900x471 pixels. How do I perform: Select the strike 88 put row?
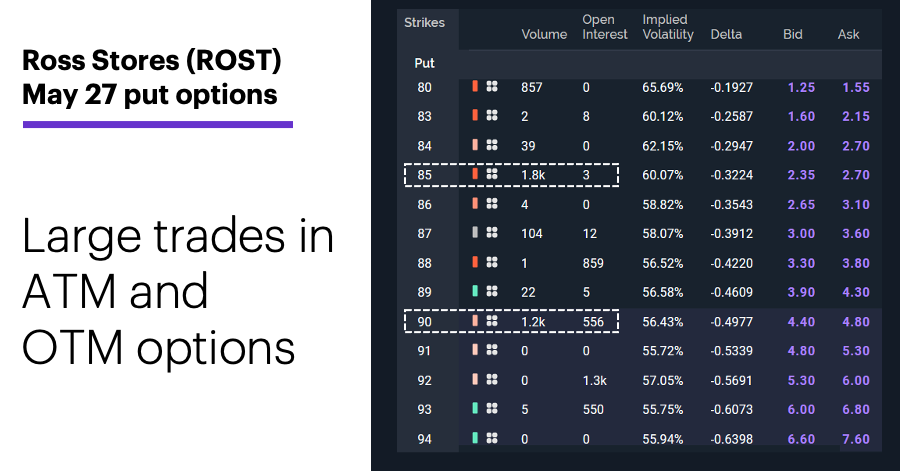point(639,263)
